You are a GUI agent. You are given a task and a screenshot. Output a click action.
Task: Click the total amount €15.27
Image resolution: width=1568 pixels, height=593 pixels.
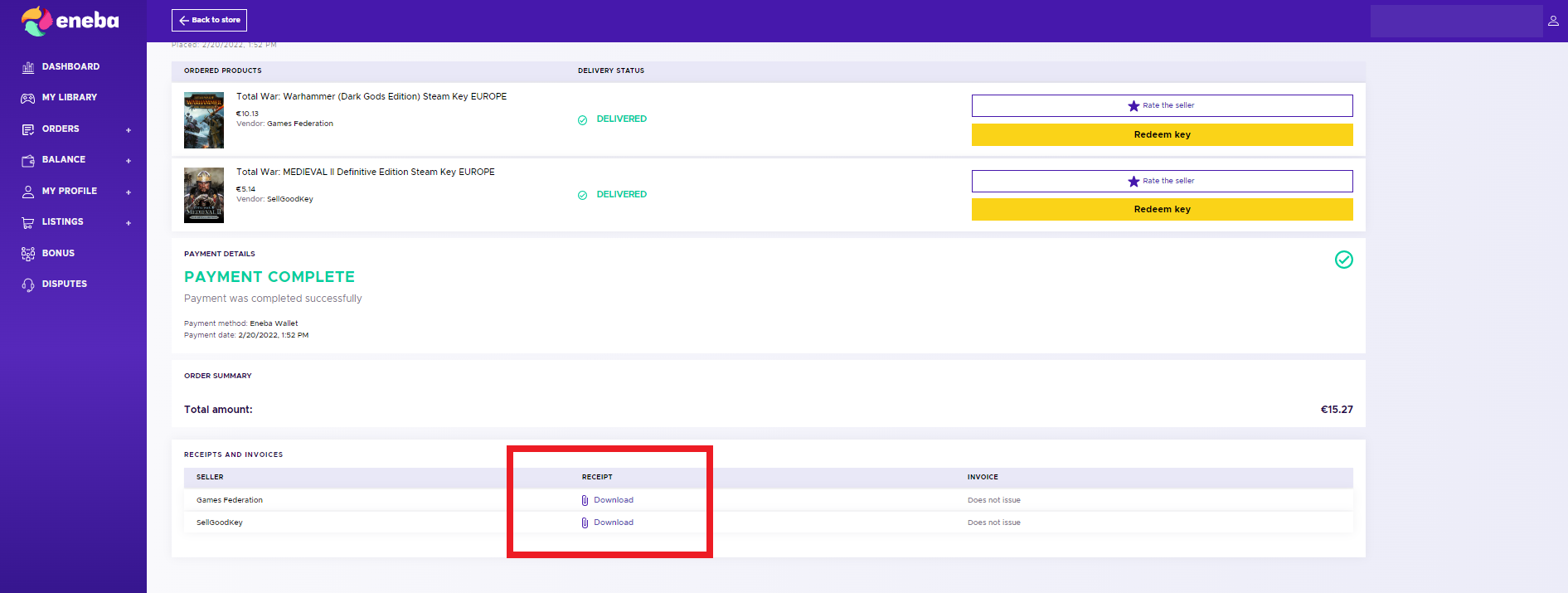pos(1337,410)
